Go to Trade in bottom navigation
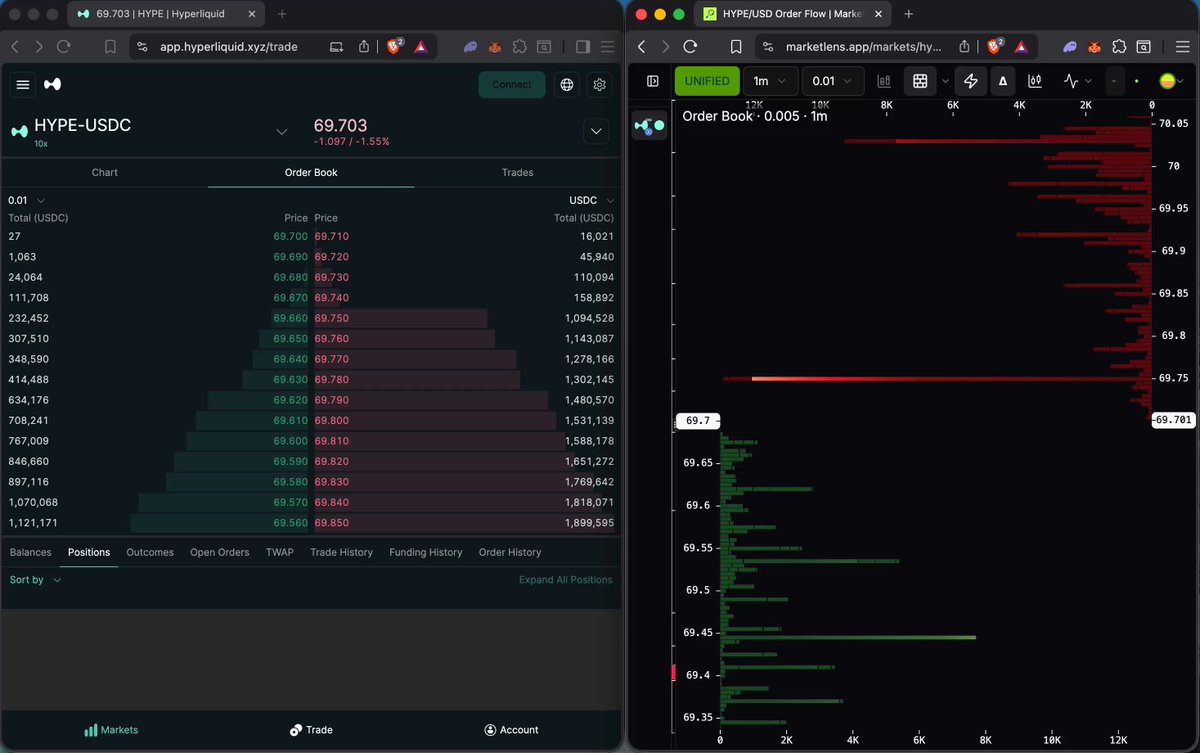This screenshot has width=1200, height=753. 311,730
